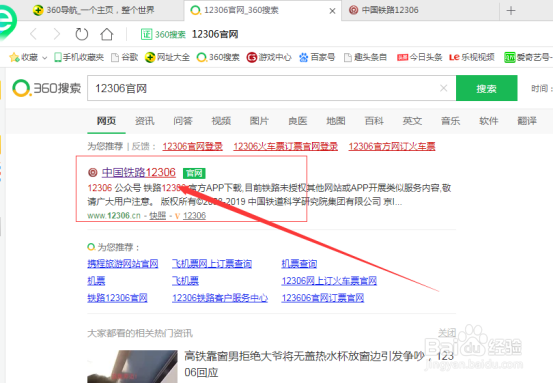The height and width of the screenshot is (384, 554).
Task: Select the 良医 search tab
Action: click(297, 121)
